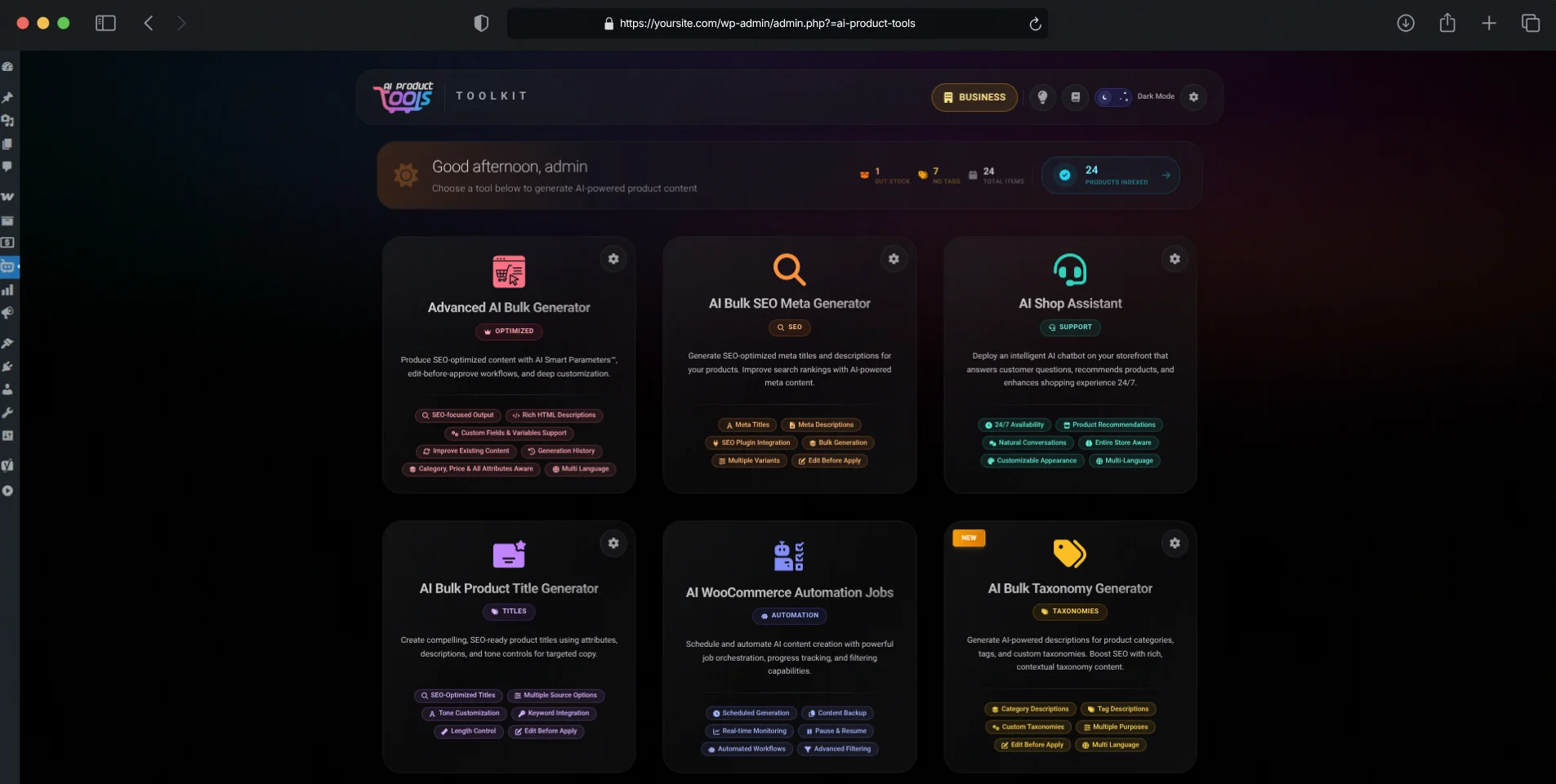Open the AI WooCommerce Automation Jobs tool
This screenshot has width=1556, height=784.
point(789,593)
